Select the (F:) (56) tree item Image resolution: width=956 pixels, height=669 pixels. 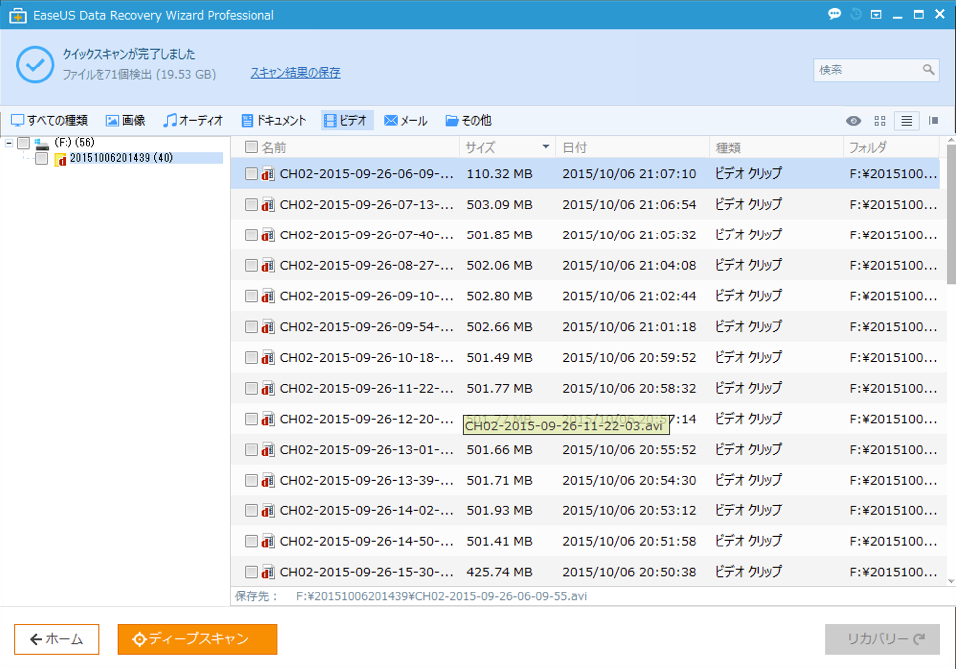point(74,143)
